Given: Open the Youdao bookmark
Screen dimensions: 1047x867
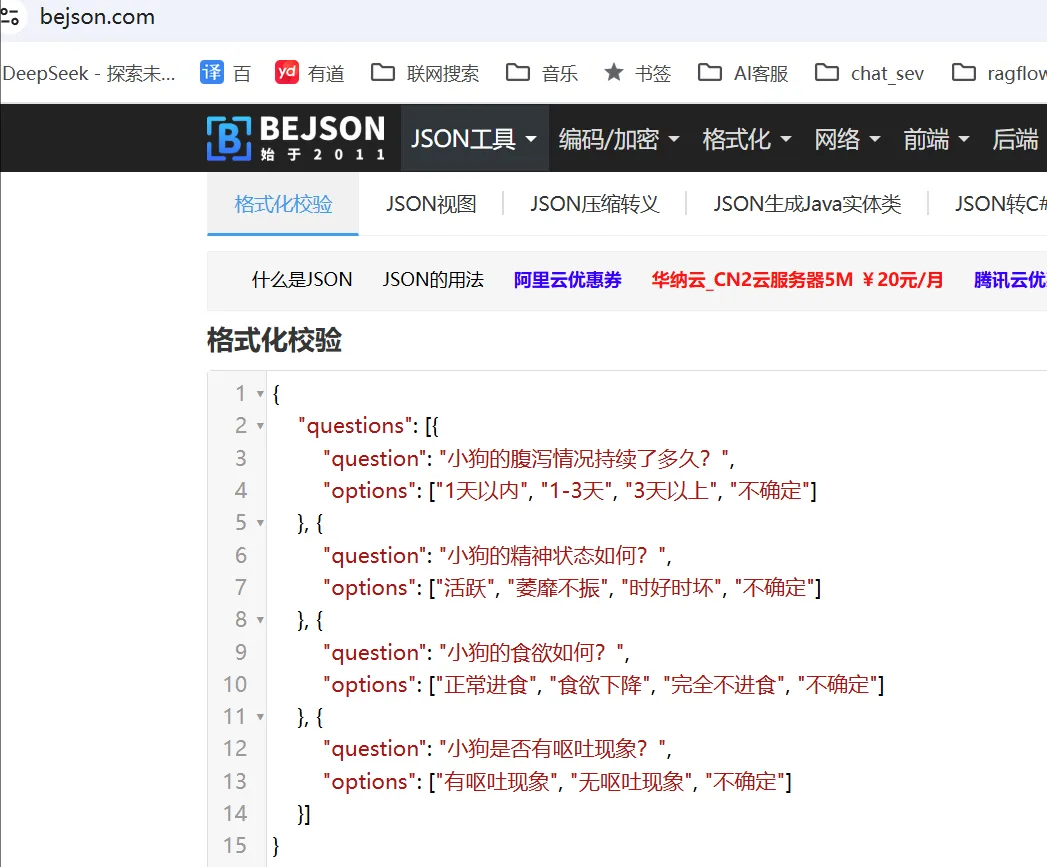Looking at the screenshot, I should 310,73.
